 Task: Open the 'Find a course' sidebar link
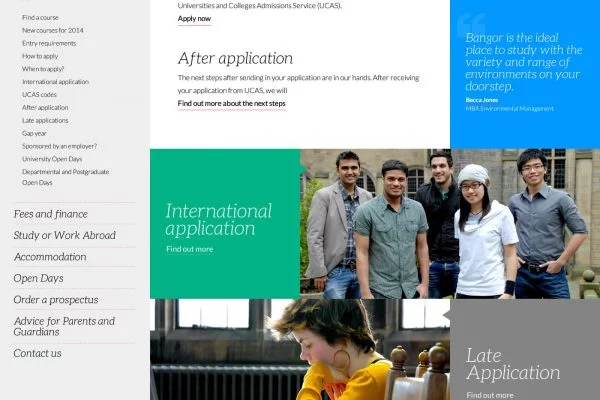41,17
